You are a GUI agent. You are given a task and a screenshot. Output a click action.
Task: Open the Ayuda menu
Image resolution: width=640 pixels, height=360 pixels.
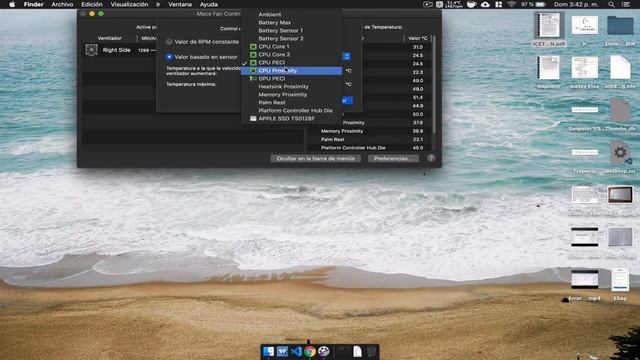tap(209, 4)
